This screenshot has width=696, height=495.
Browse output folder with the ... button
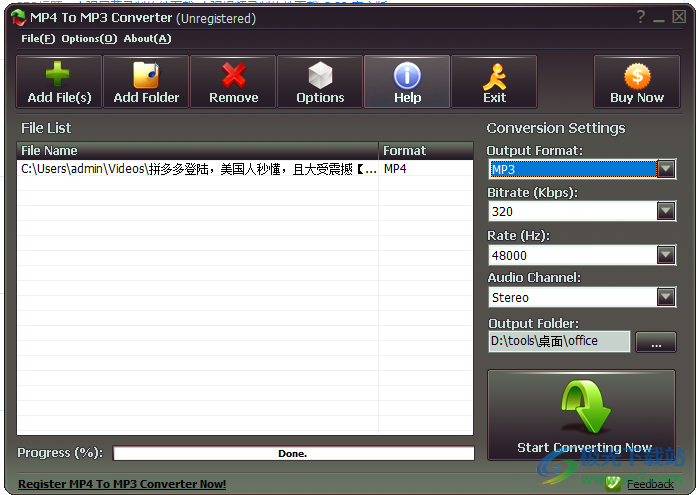coord(656,342)
